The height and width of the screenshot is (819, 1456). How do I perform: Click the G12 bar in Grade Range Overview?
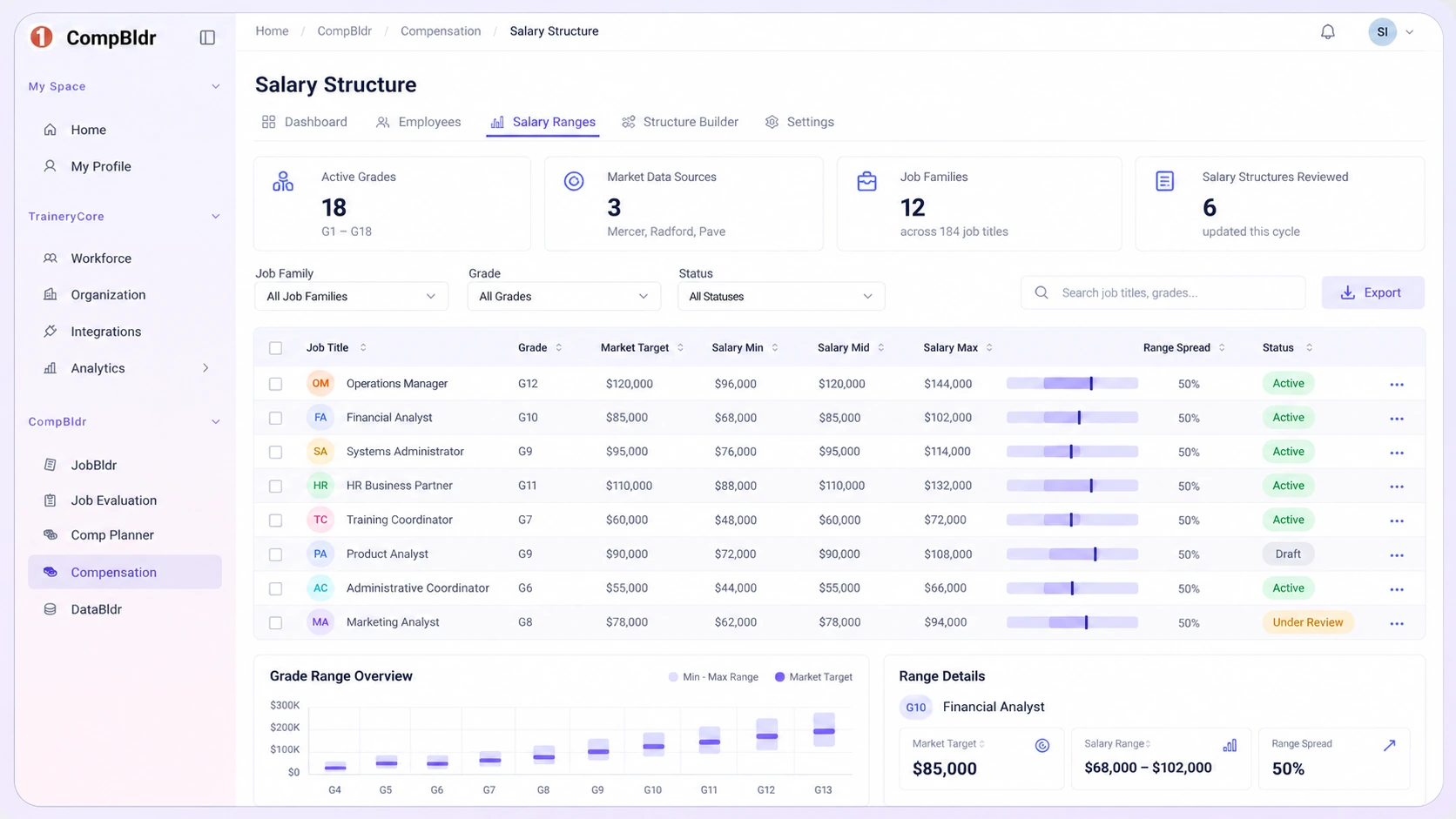click(766, 734)
